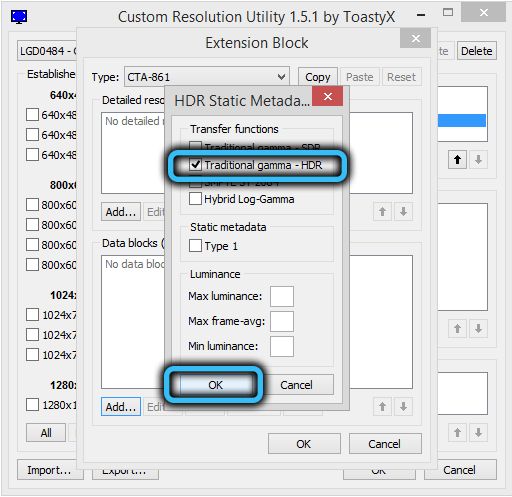
Task: Open the Type CTA-861 dropdown
Action: coord(207,77)
